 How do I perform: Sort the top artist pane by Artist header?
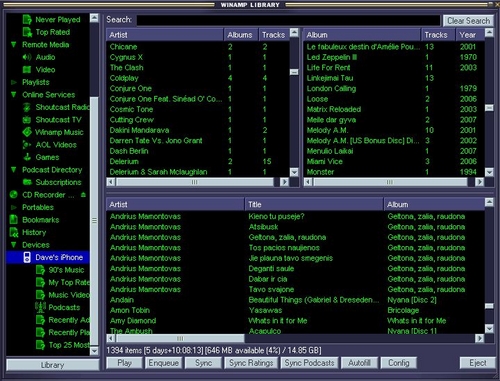[x=165, y=35]
